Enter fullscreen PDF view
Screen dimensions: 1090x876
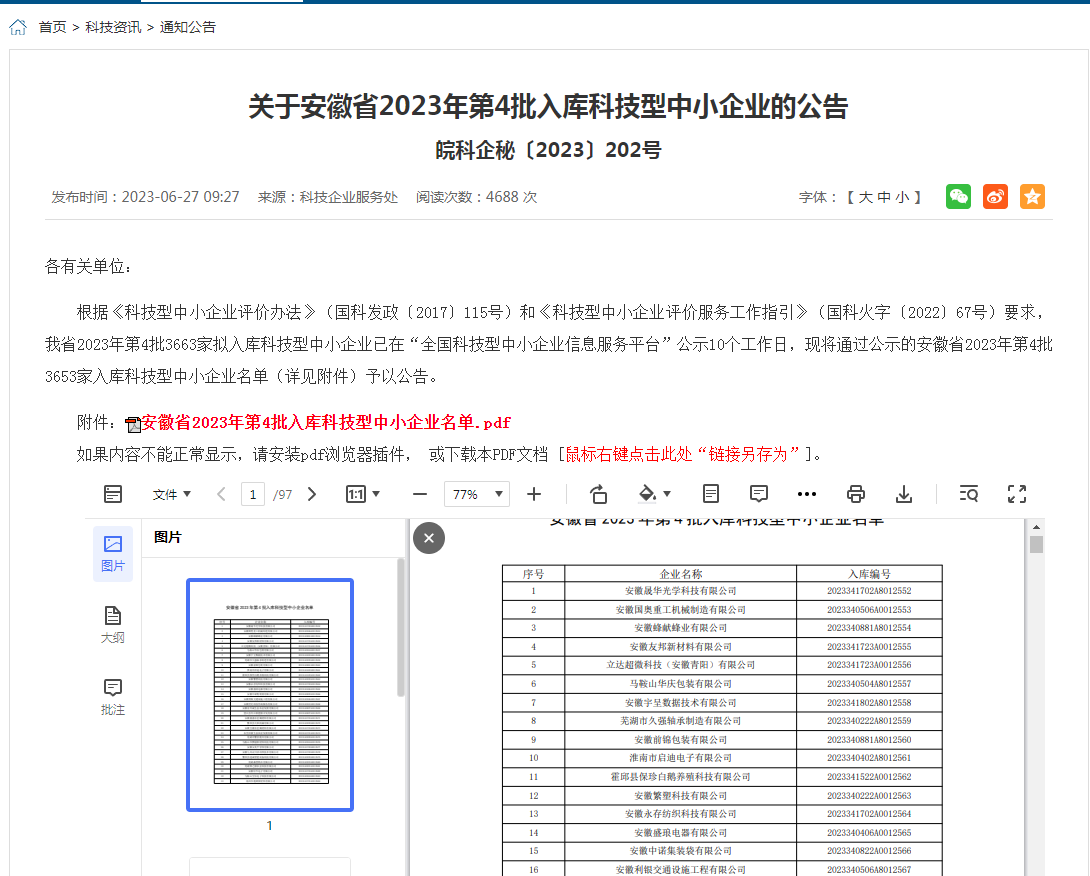[1017, 494]
